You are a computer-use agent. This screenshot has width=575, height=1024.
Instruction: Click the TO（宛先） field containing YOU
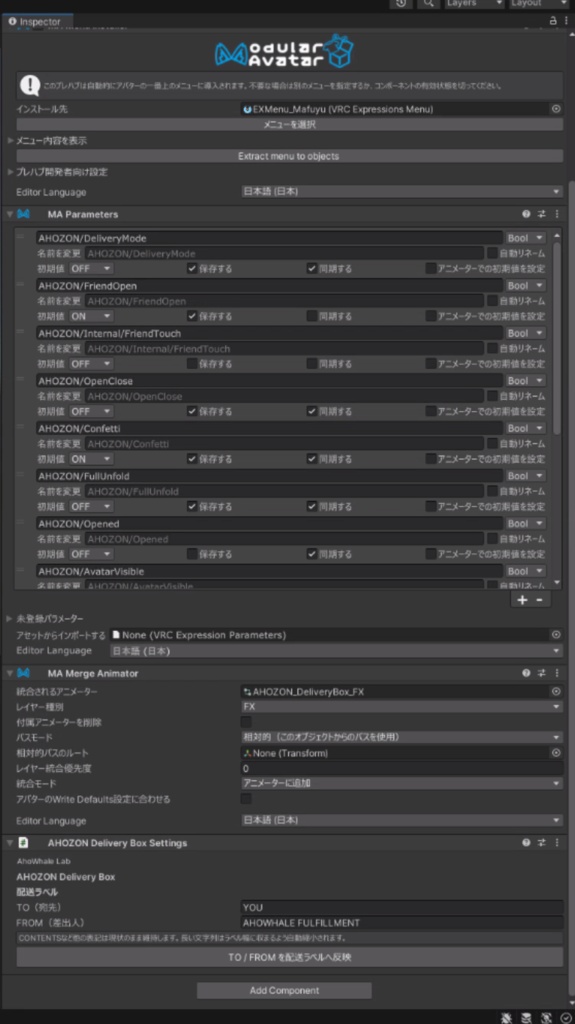[x=402, y=907]
